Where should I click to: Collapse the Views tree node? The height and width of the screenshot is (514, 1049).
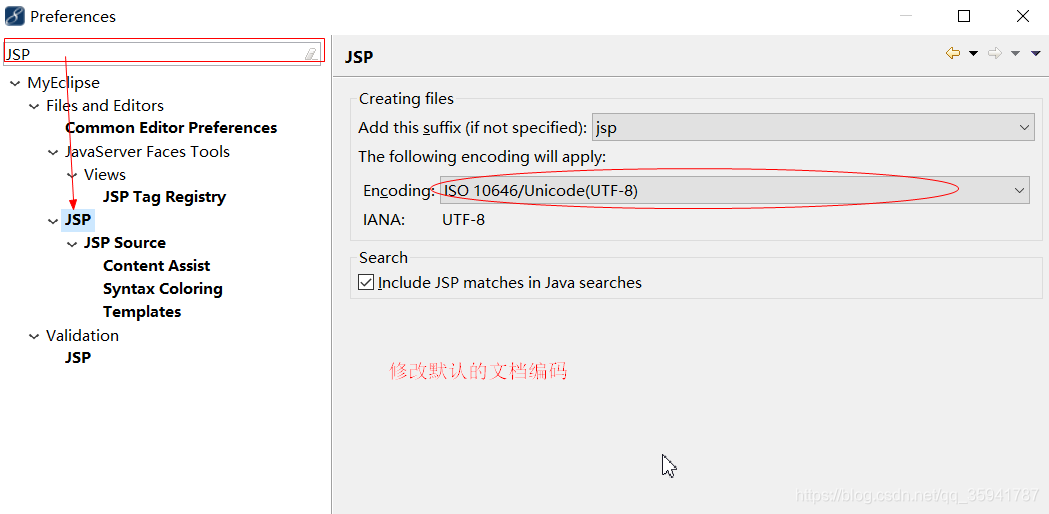pos(72,175)
